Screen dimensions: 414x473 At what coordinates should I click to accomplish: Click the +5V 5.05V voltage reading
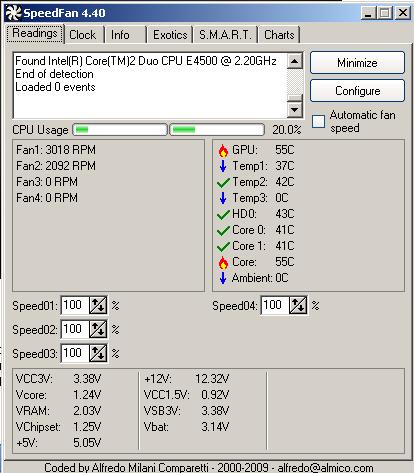coord(58,443)
